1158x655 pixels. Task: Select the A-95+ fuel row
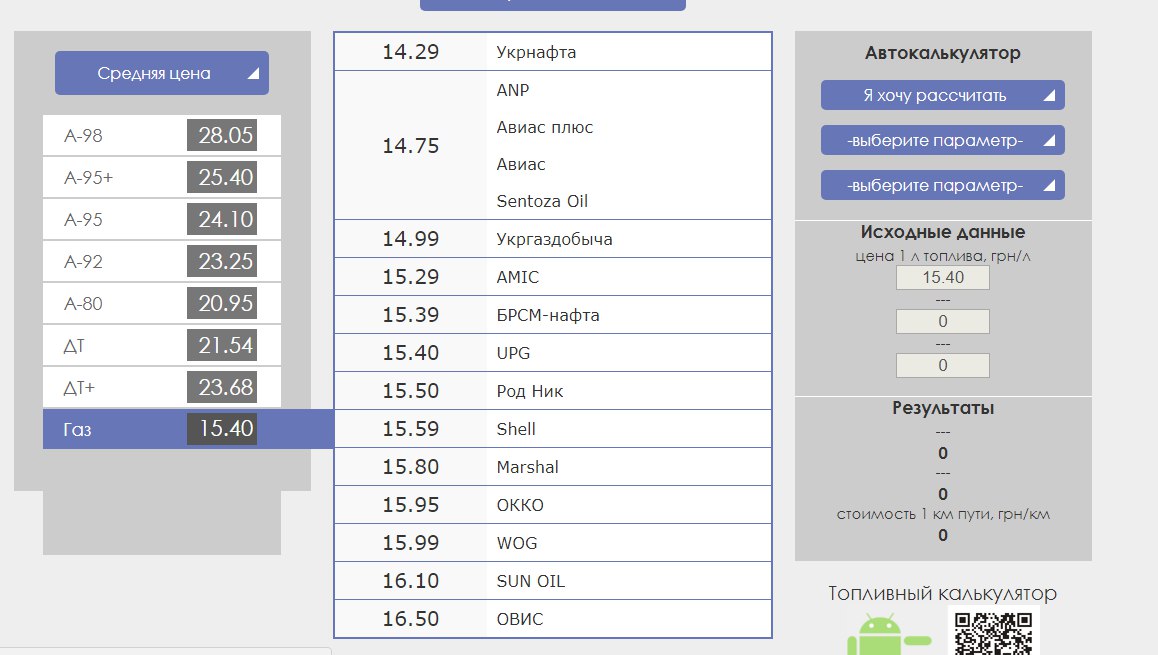162,177
